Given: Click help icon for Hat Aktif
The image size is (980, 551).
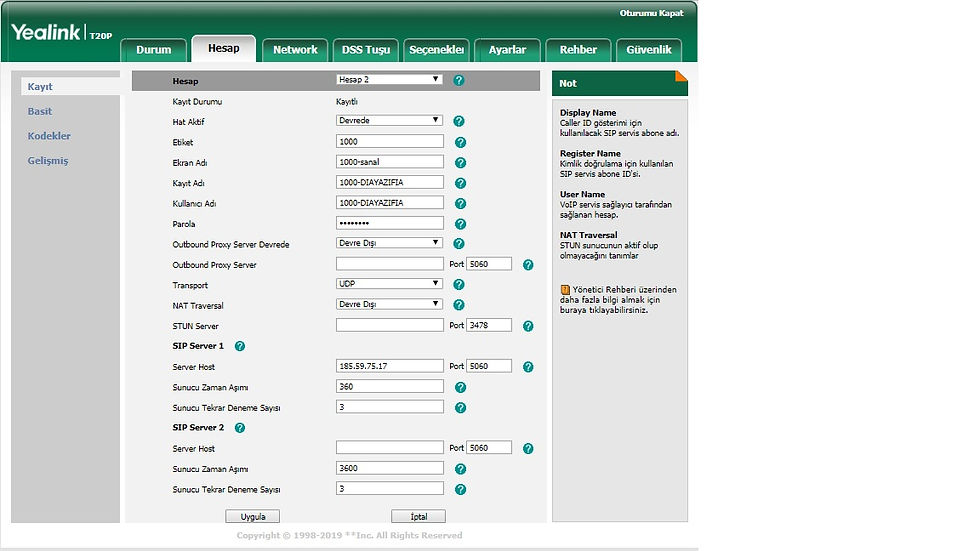Looking at the screenshot, I should point(459,121).
